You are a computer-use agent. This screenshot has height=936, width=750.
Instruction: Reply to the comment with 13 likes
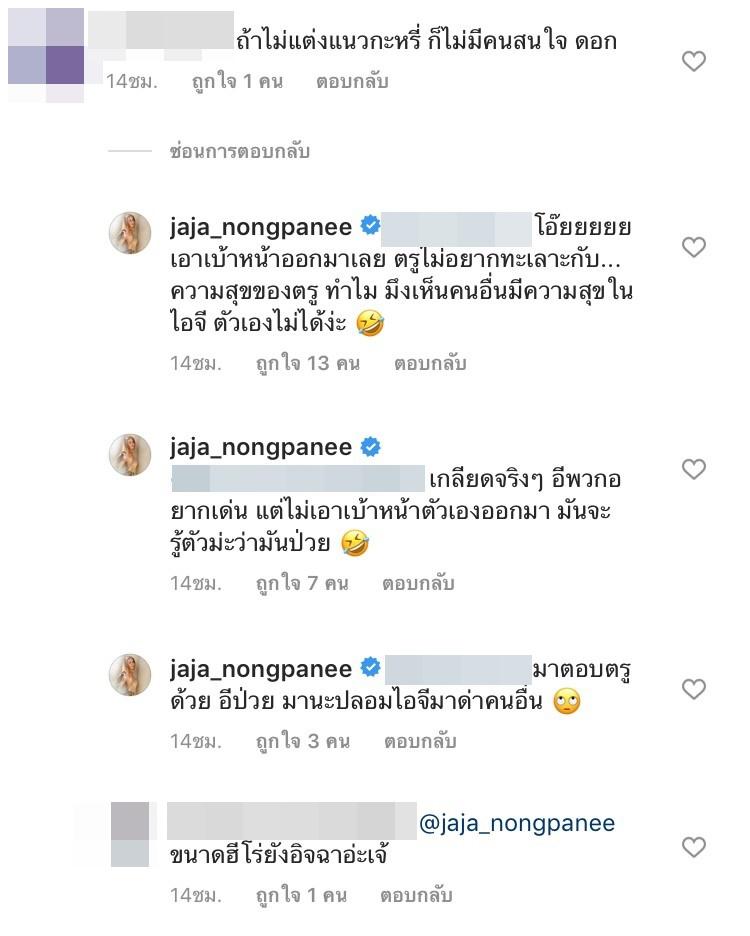[429, 363]
